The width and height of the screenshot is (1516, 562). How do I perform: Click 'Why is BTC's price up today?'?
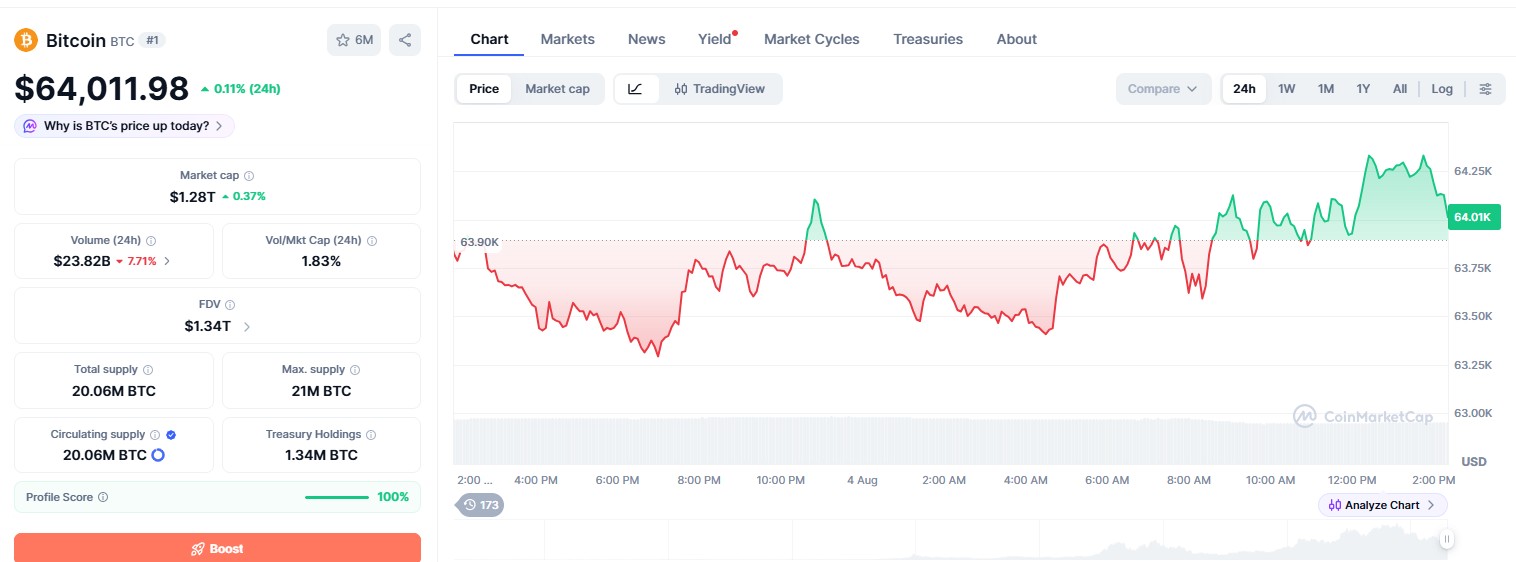125,126
